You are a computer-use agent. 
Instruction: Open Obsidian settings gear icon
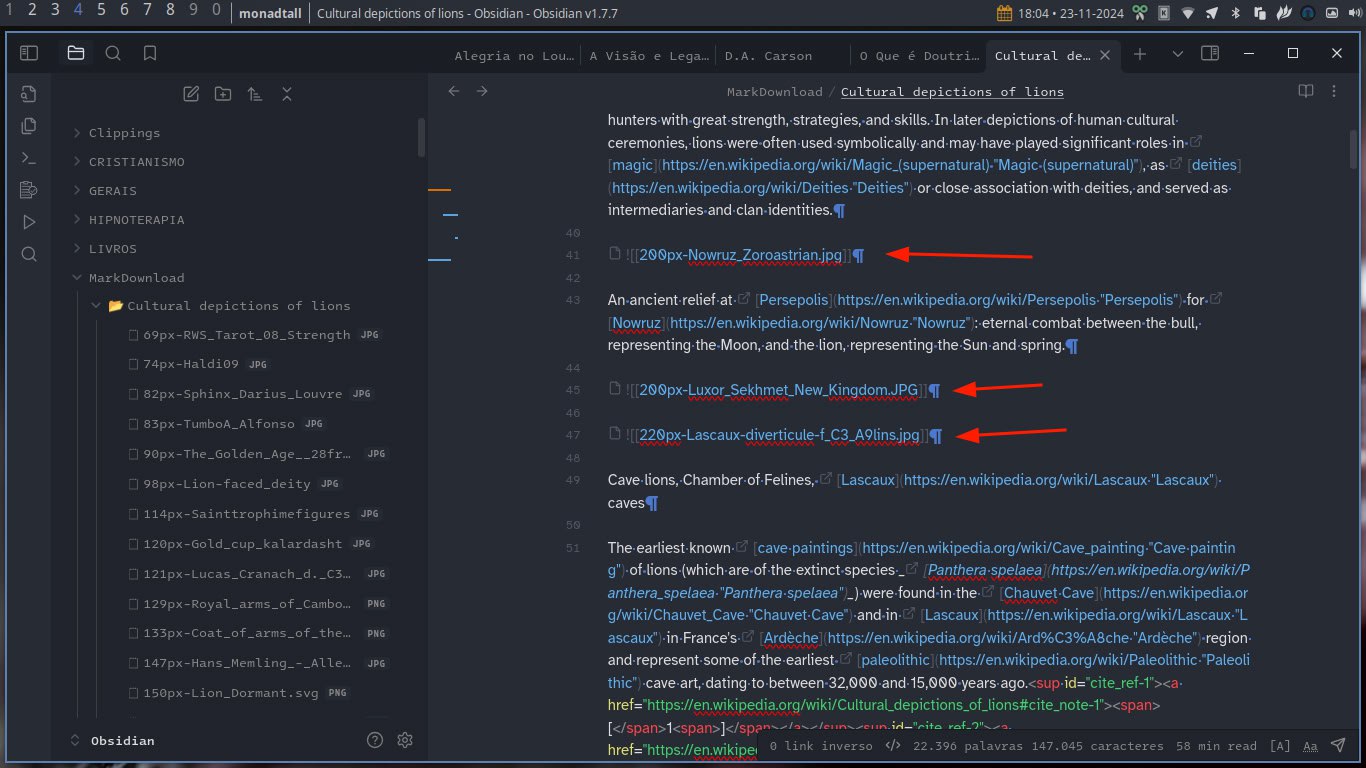pos(405,740)
